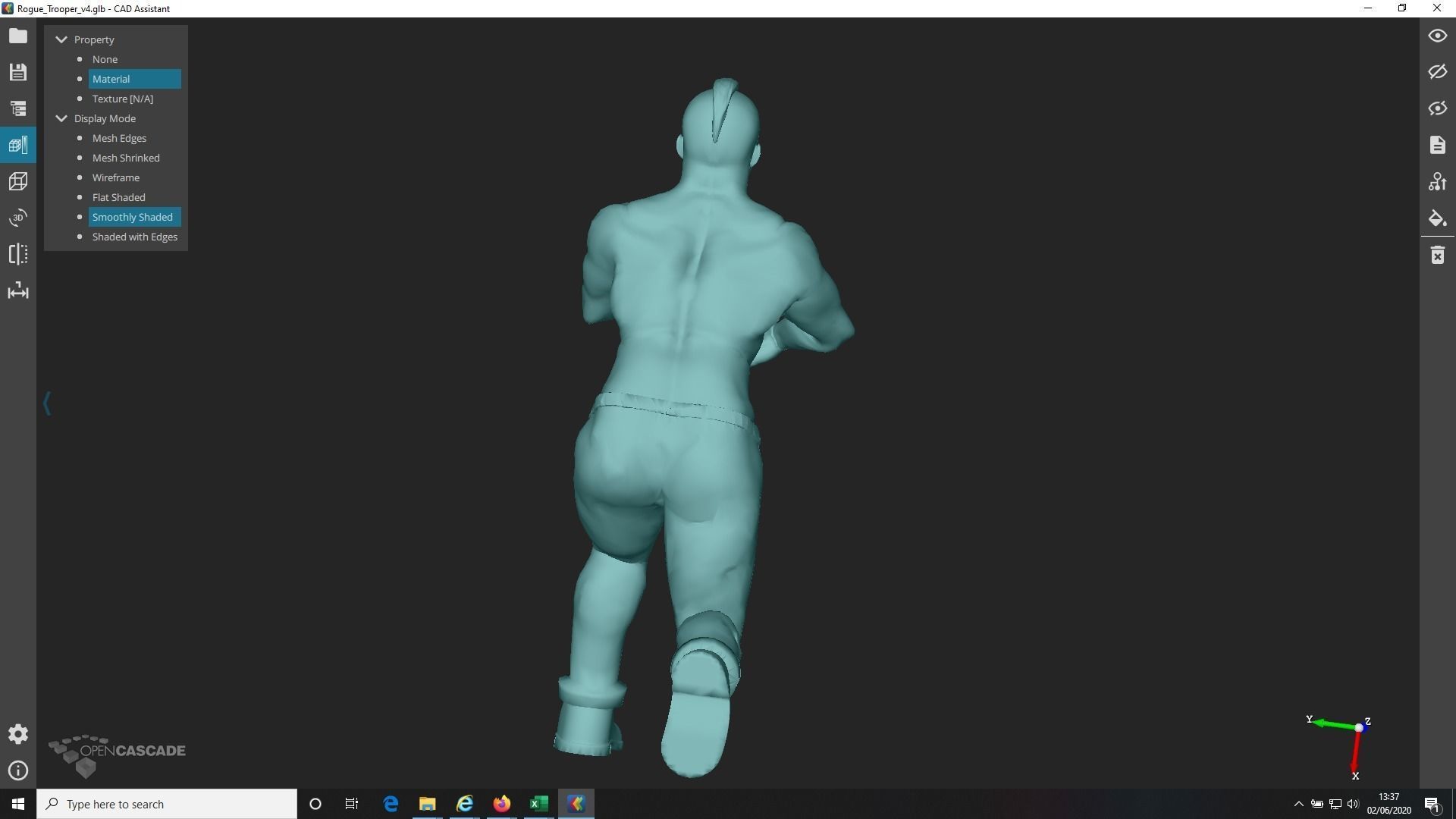The width and height of the screenshot is (1456, 819).
Task: Open file with folder icon
Action: pos(18,36)
